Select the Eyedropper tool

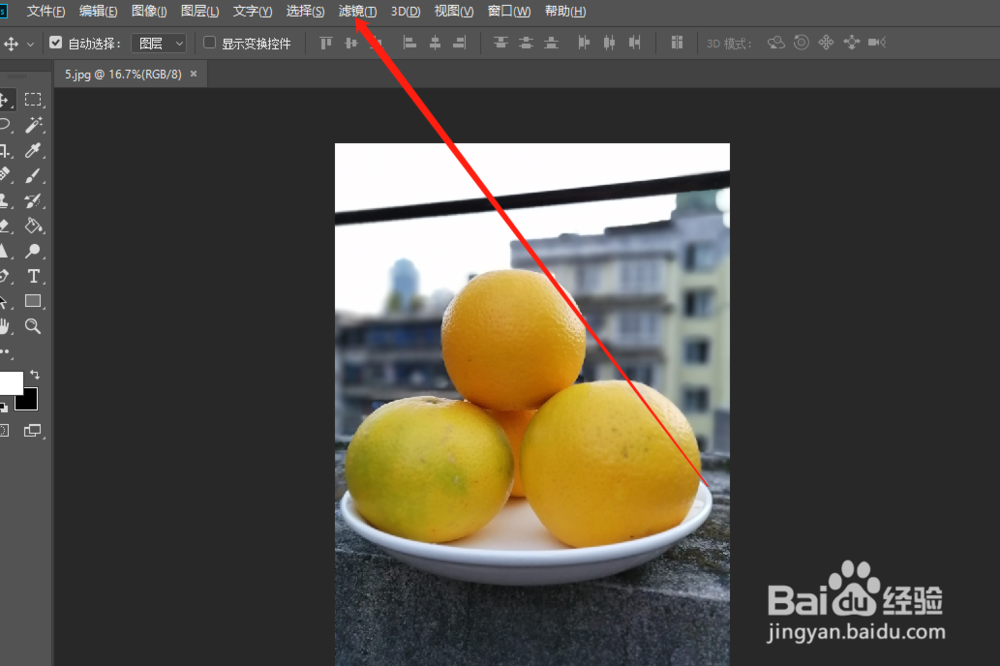pos(33,150)
